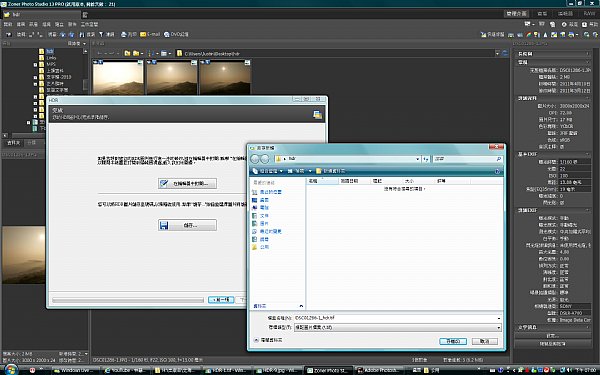Click the funnel filter icon
Viewport: 600px width, 375px height.
click(101, 34)
